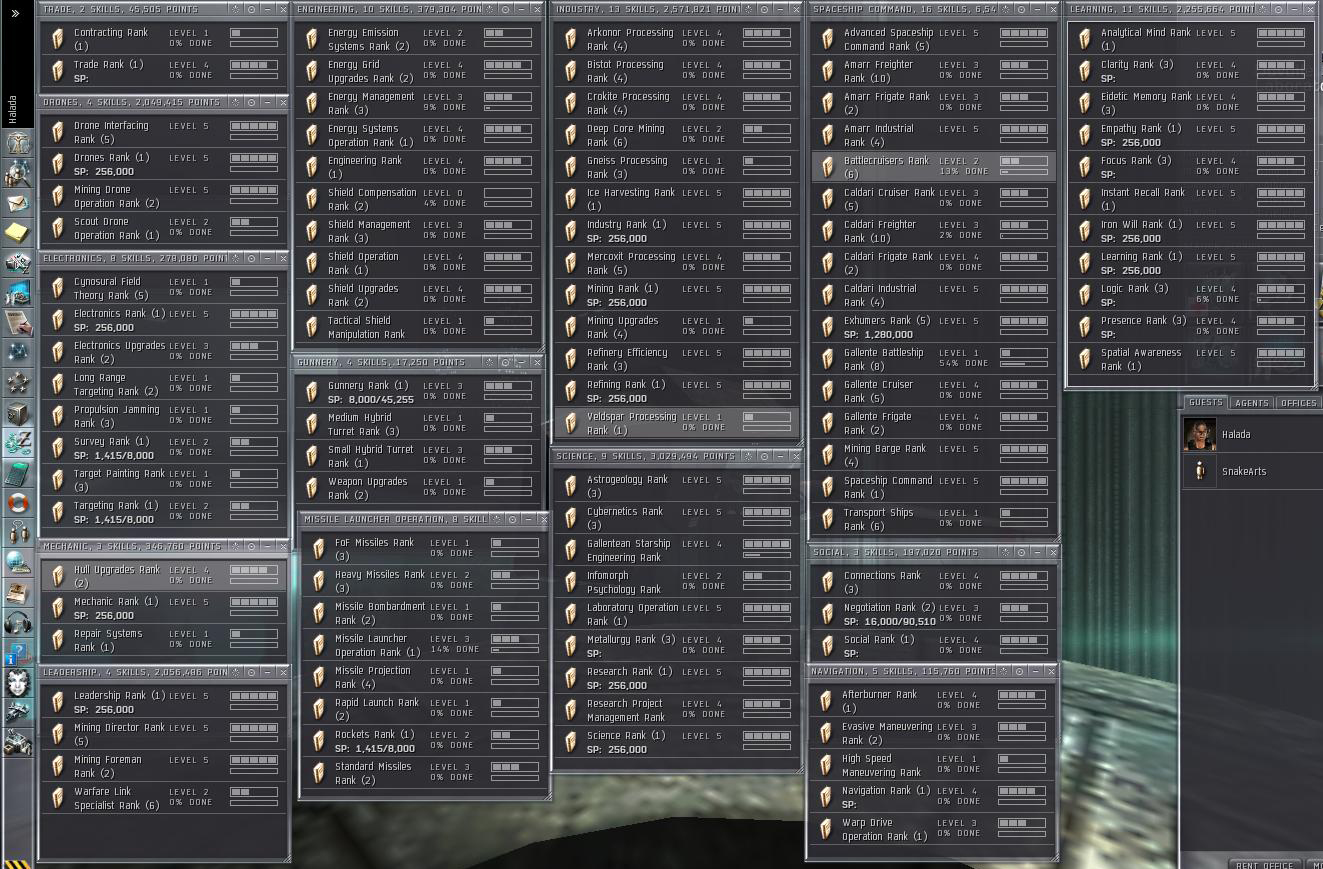Open the star map icon in sidebar
The width and height of the screenshot is (1323, 869).
[x=18, y=353]
